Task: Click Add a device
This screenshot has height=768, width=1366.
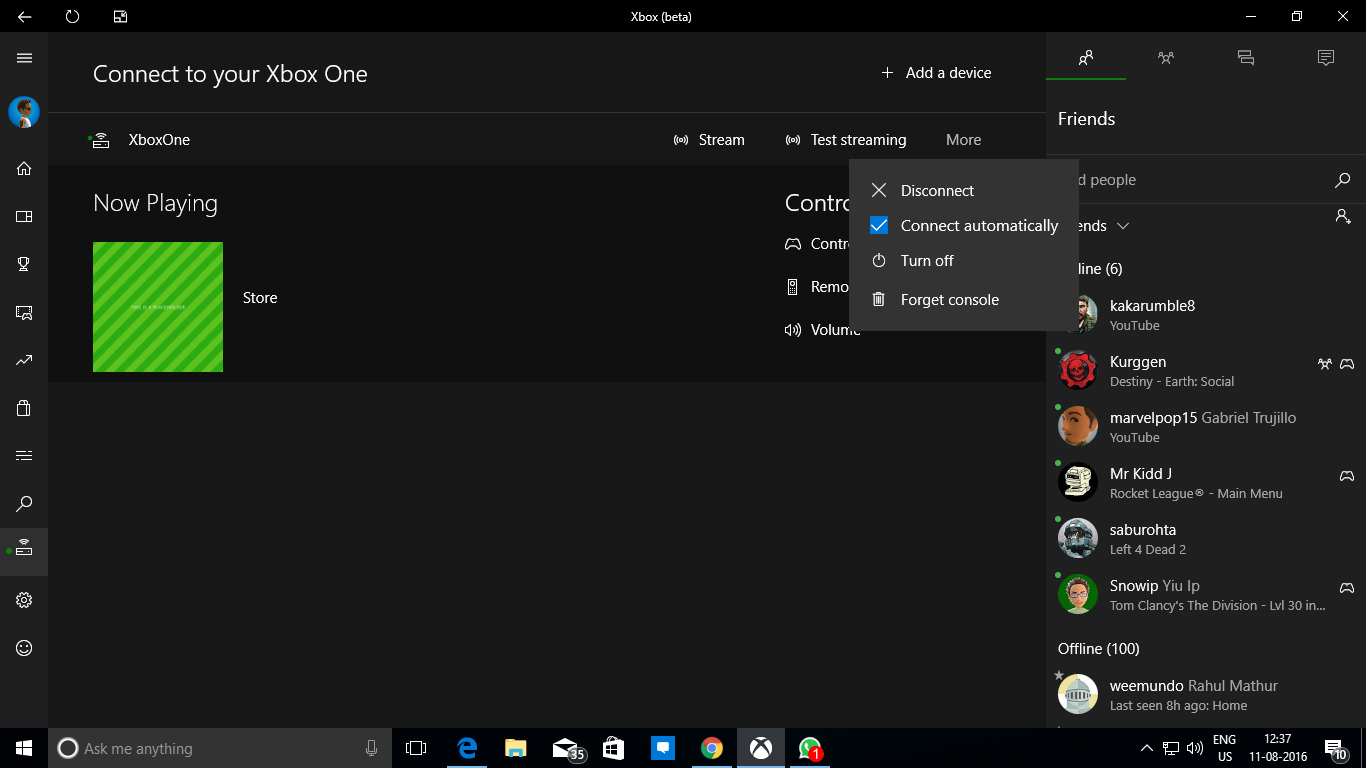Action: (x=936, y=73)
